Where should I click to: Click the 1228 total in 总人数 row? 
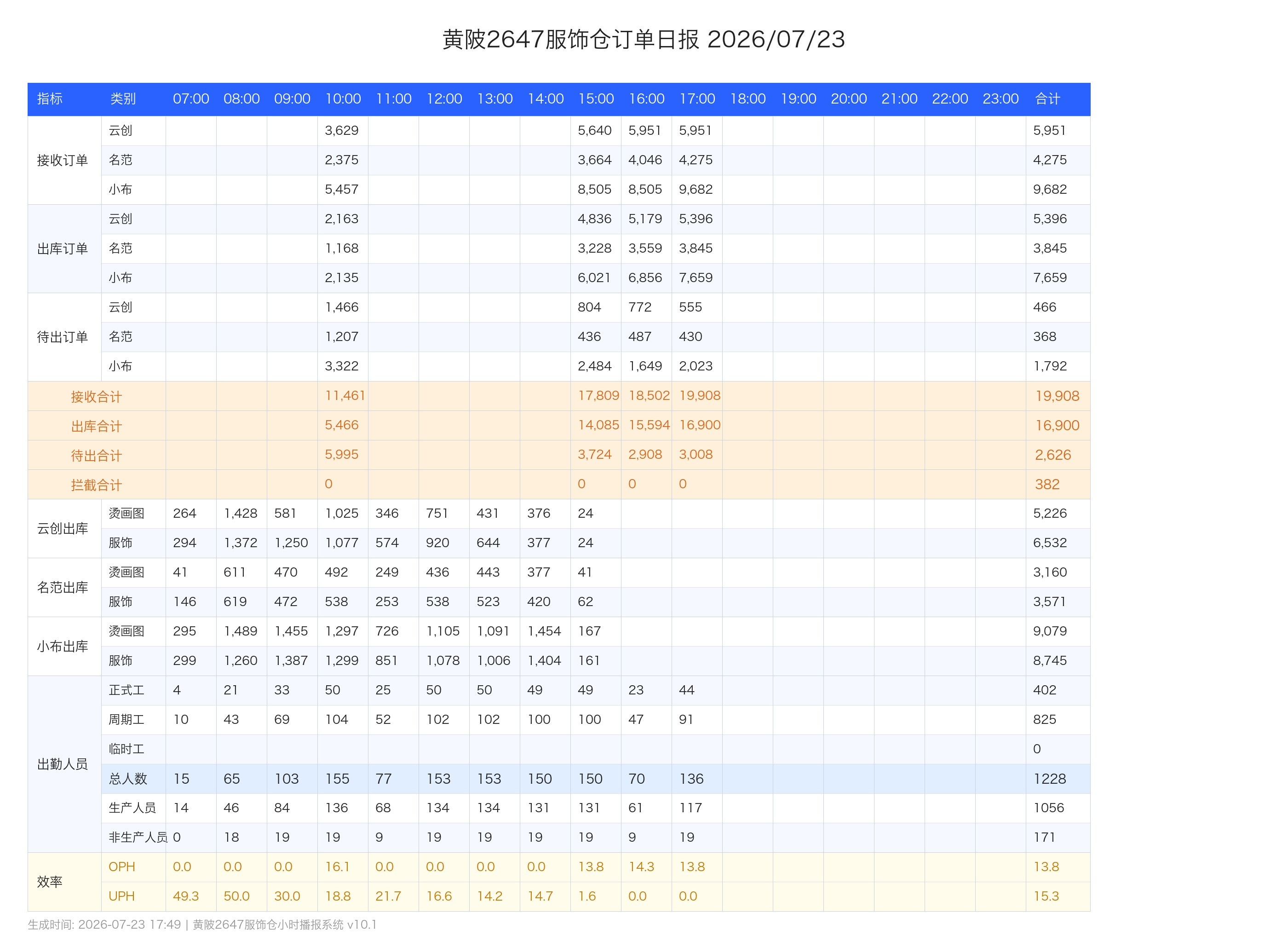[1049, 779]
